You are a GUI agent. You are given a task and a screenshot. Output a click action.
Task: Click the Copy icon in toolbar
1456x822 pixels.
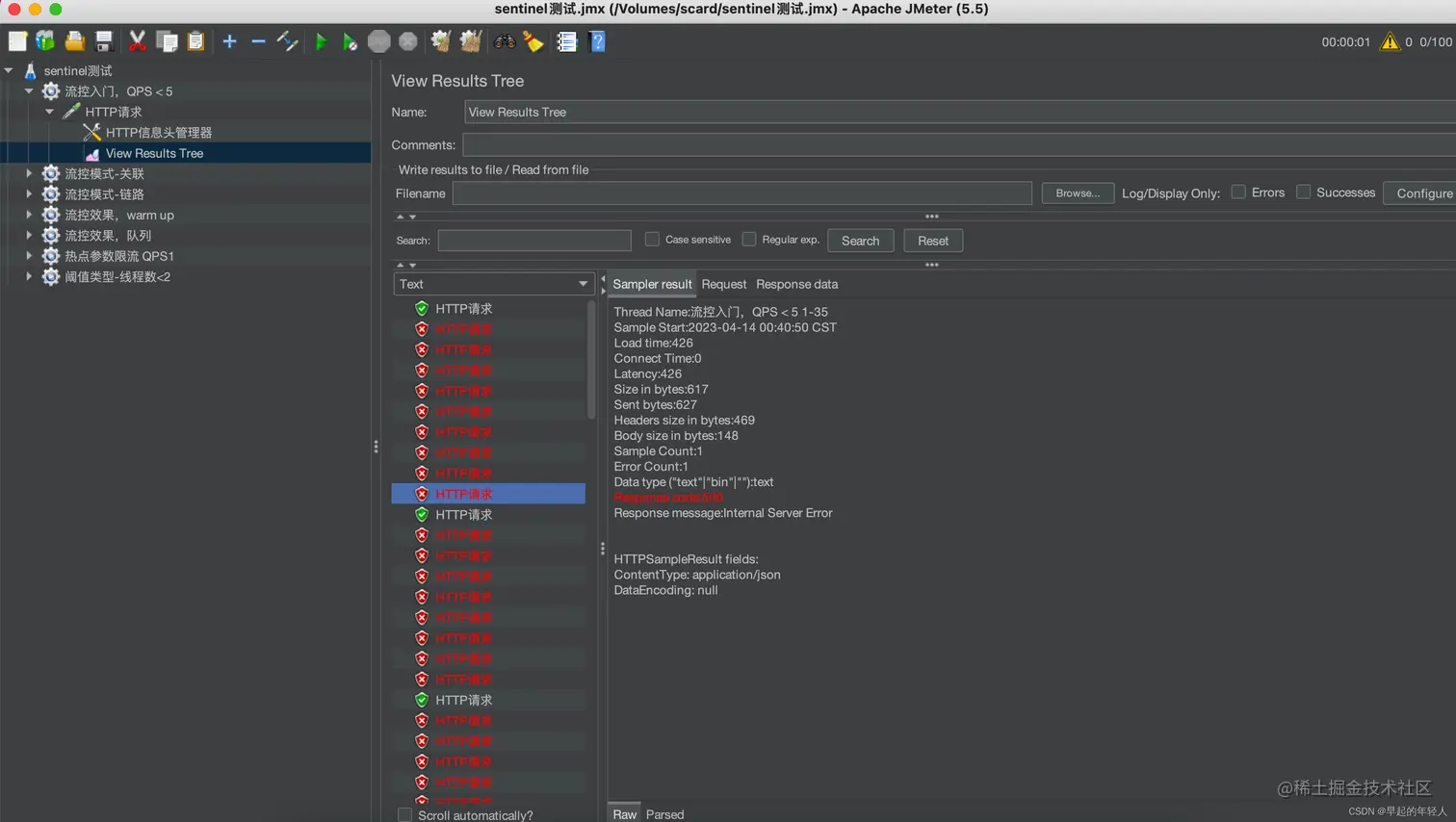[x=167, y=41]
